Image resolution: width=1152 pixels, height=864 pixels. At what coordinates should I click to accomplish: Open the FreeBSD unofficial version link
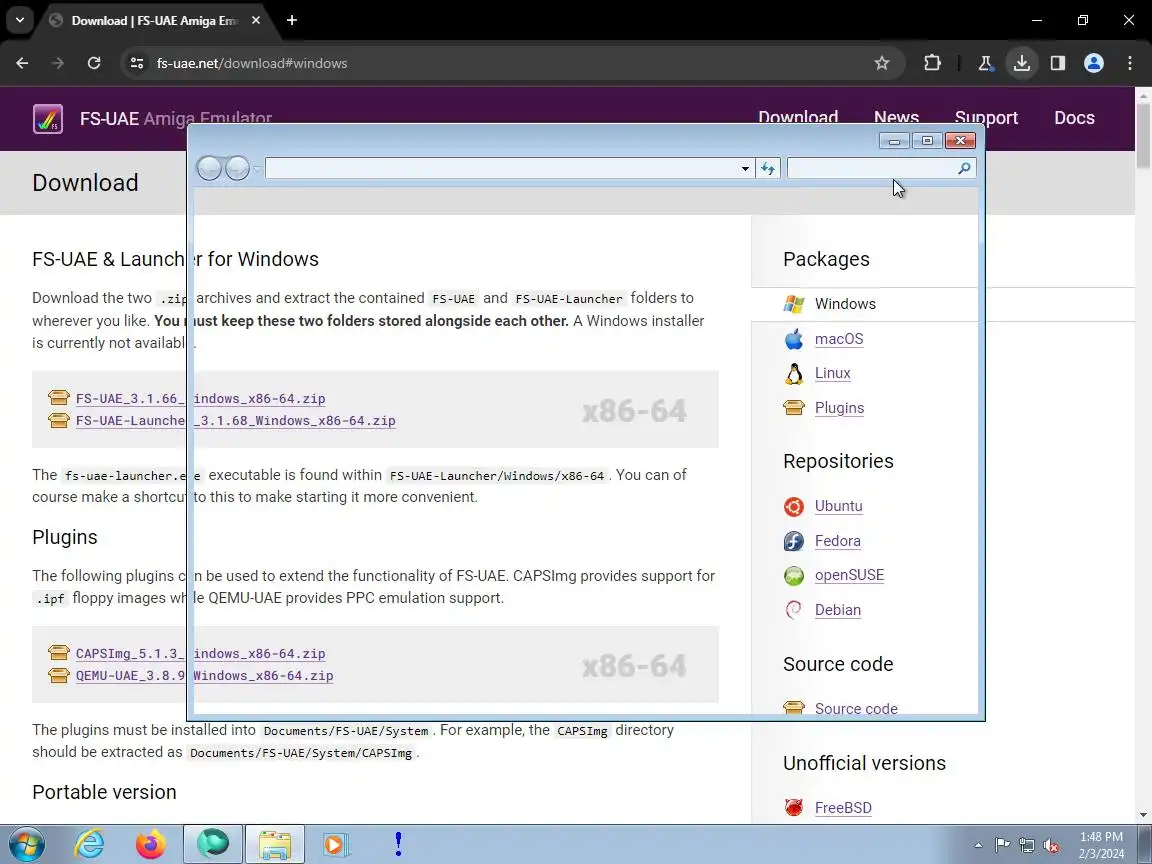point(843,808)
